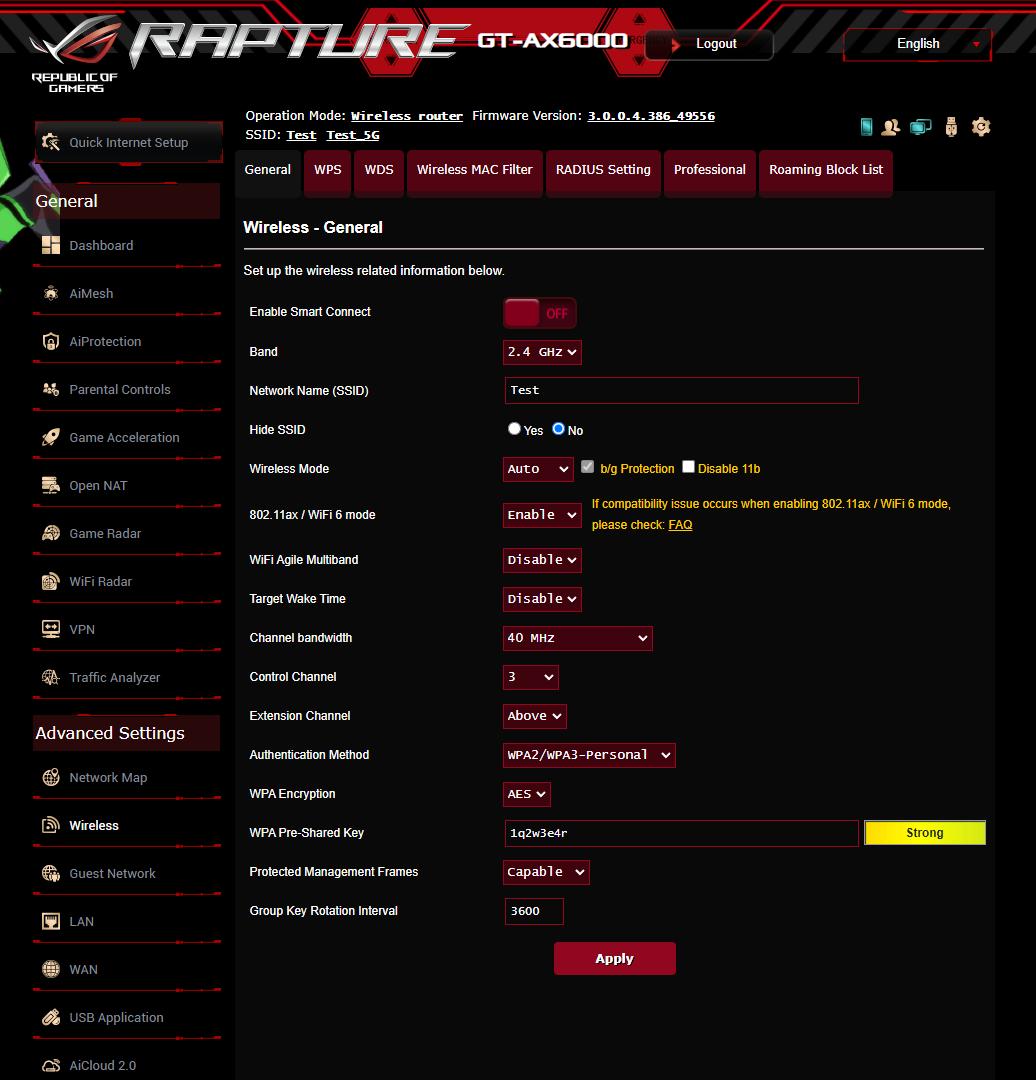The width and height of the screenshot is (1036, 1080).
Task: Open Authentication Method dropdown
Action: point(589,755)
